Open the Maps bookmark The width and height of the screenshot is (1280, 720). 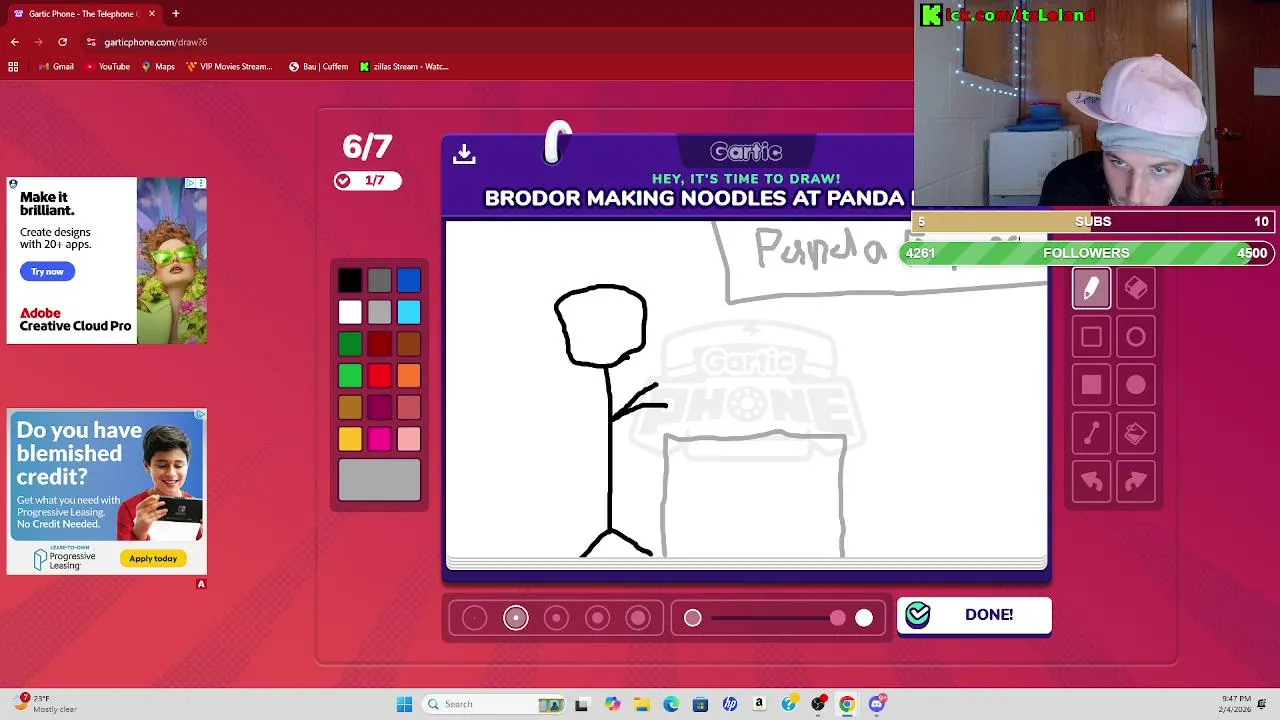[x=158, y=67]
